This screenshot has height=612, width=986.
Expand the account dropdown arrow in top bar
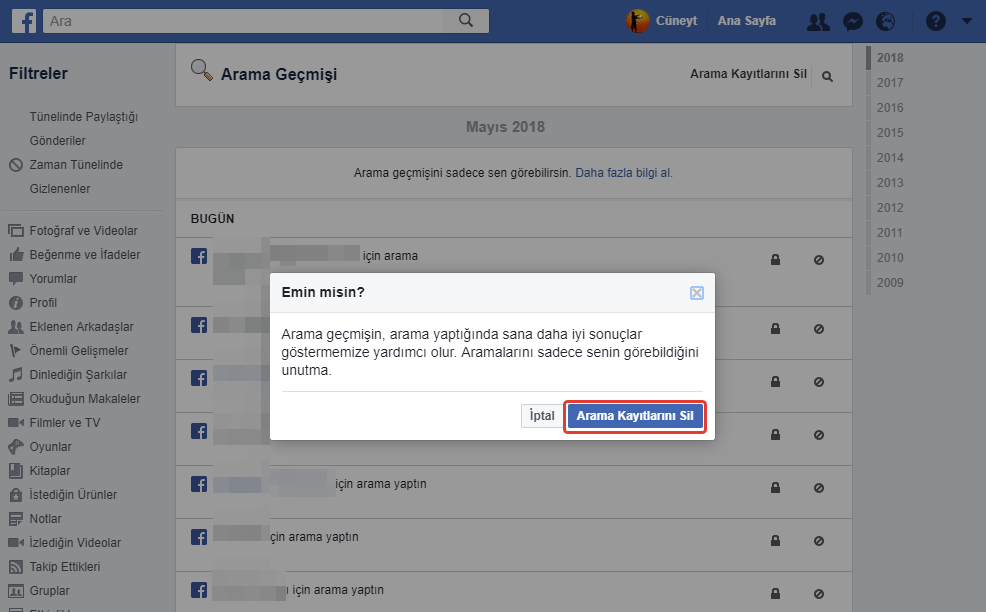pos(966,21)
